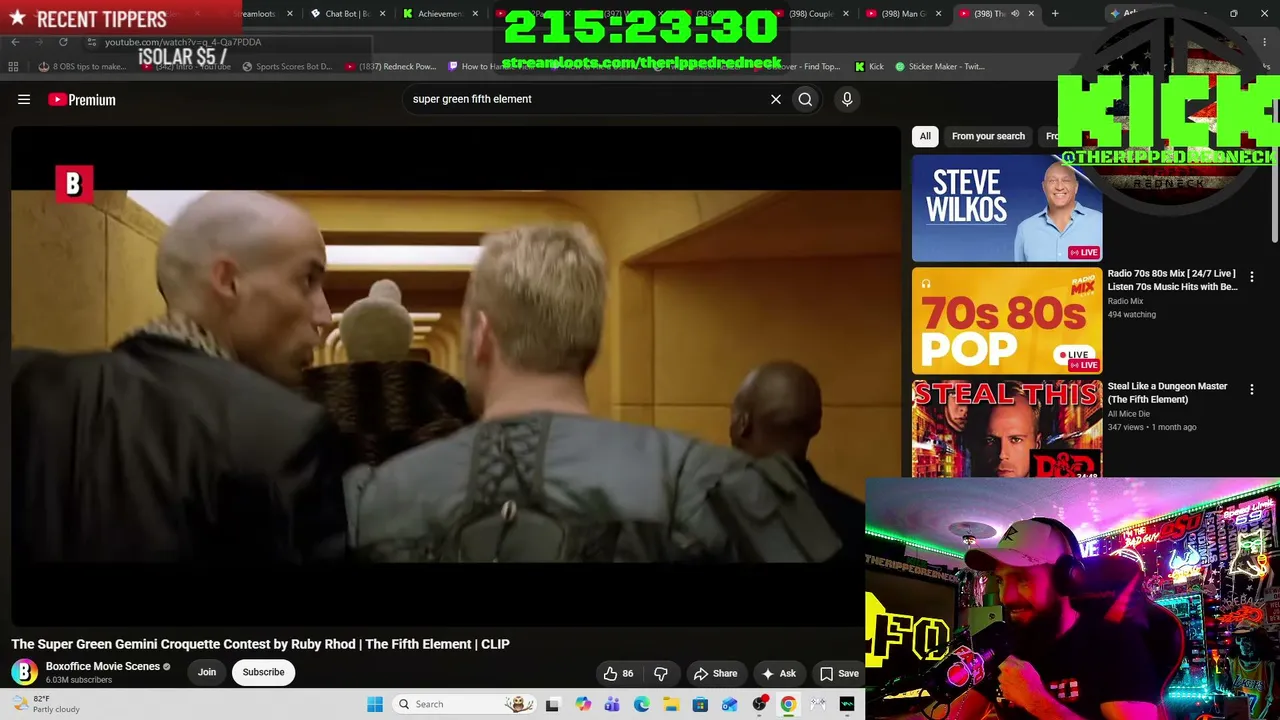Open the YouTube guide hamburger menu
Screen dimensions: 1280x720
tap(24, 99)
